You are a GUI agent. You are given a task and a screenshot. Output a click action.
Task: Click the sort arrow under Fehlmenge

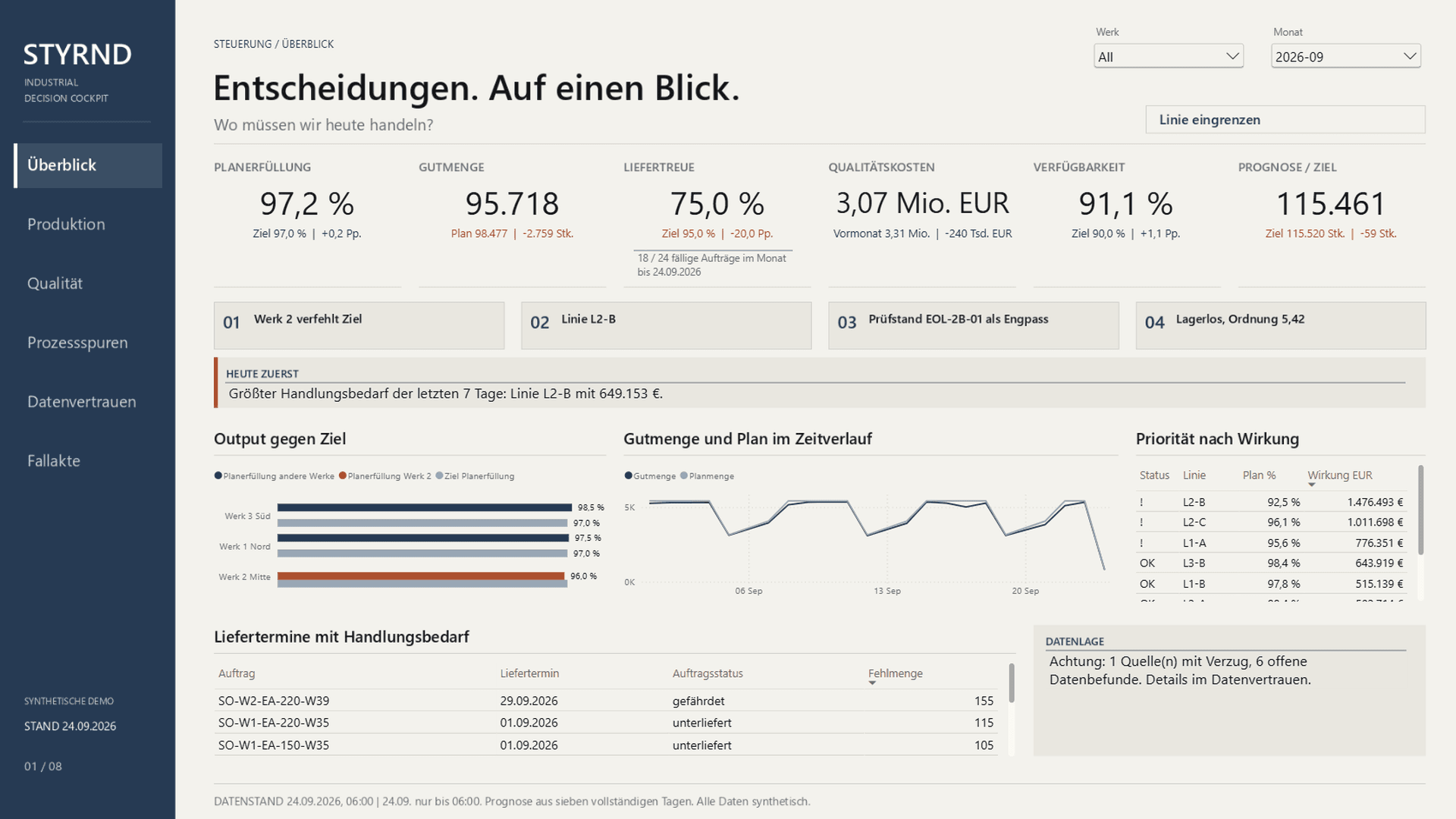click(872, 683)
